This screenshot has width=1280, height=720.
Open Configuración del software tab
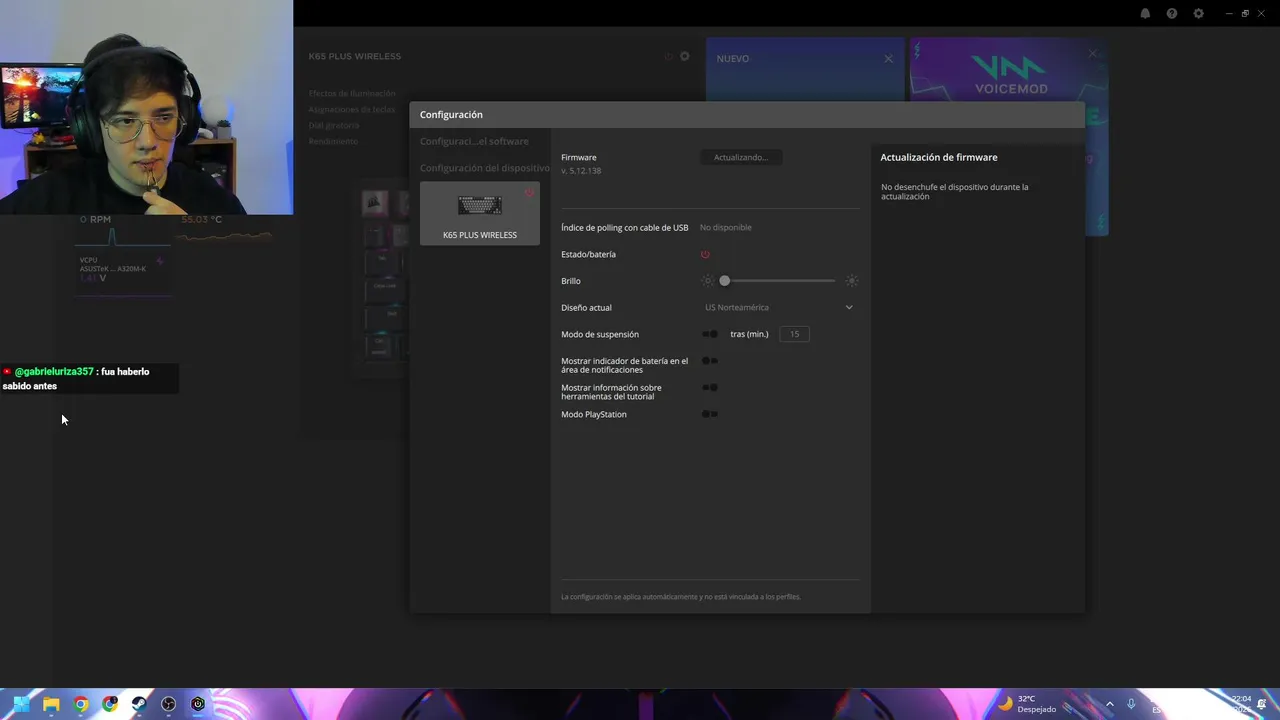coord(474,142)
